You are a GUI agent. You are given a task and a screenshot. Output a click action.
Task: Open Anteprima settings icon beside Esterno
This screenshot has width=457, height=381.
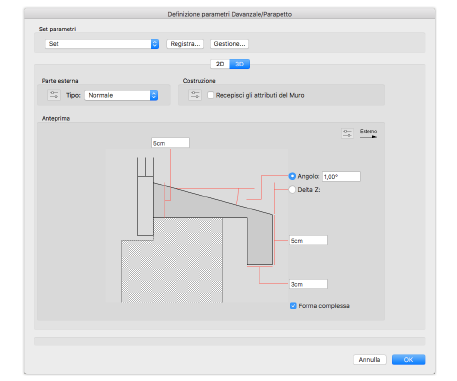347,133
